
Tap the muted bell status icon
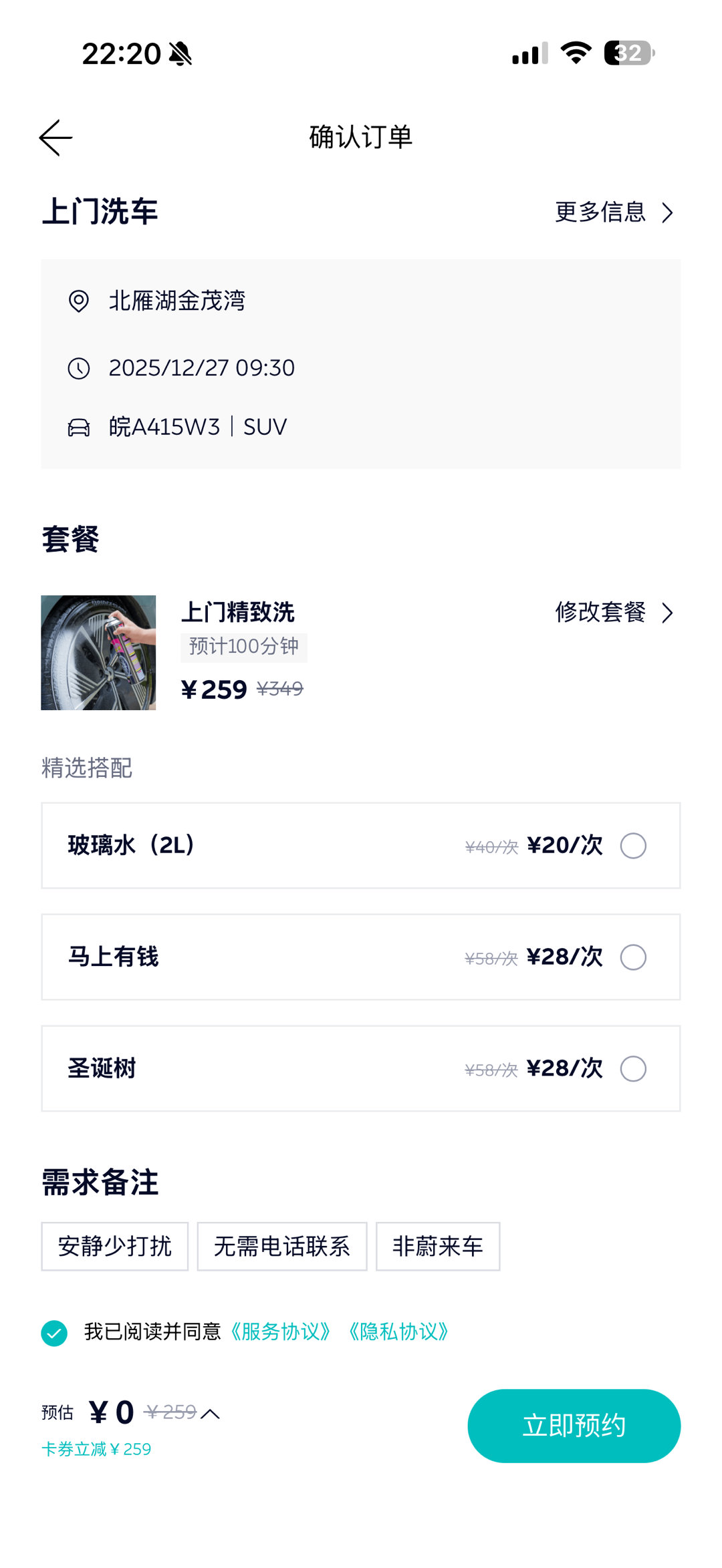[x=180, y=53]
